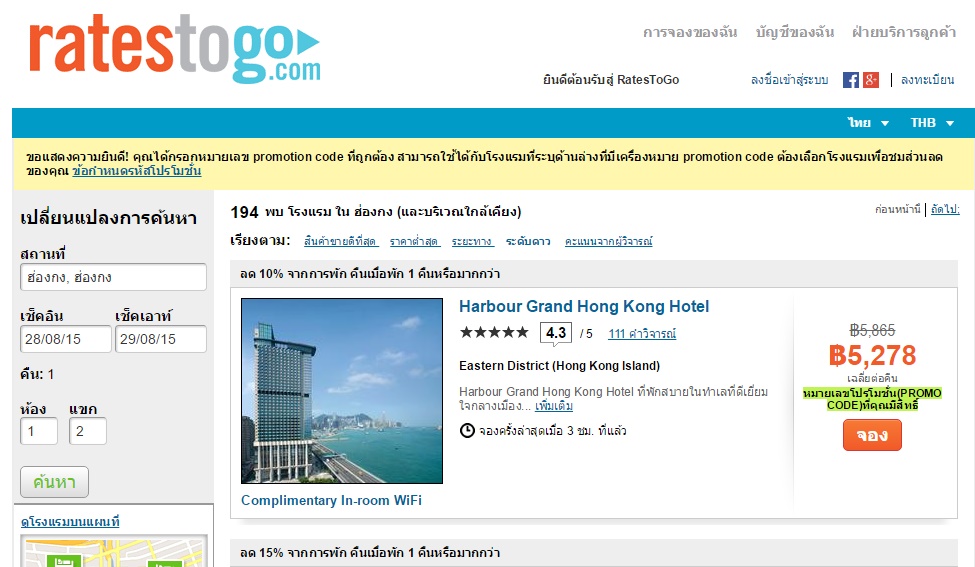Click the clock icon for last booking

coord(467,430)
